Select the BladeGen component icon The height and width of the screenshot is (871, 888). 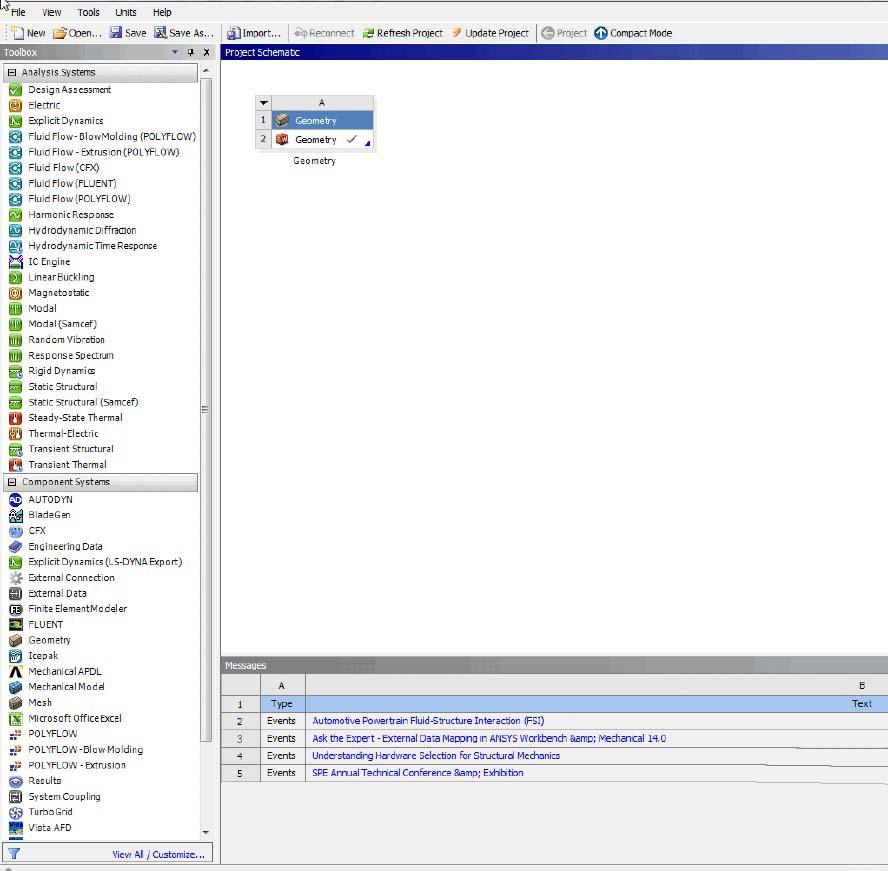(x=15, y=515)
